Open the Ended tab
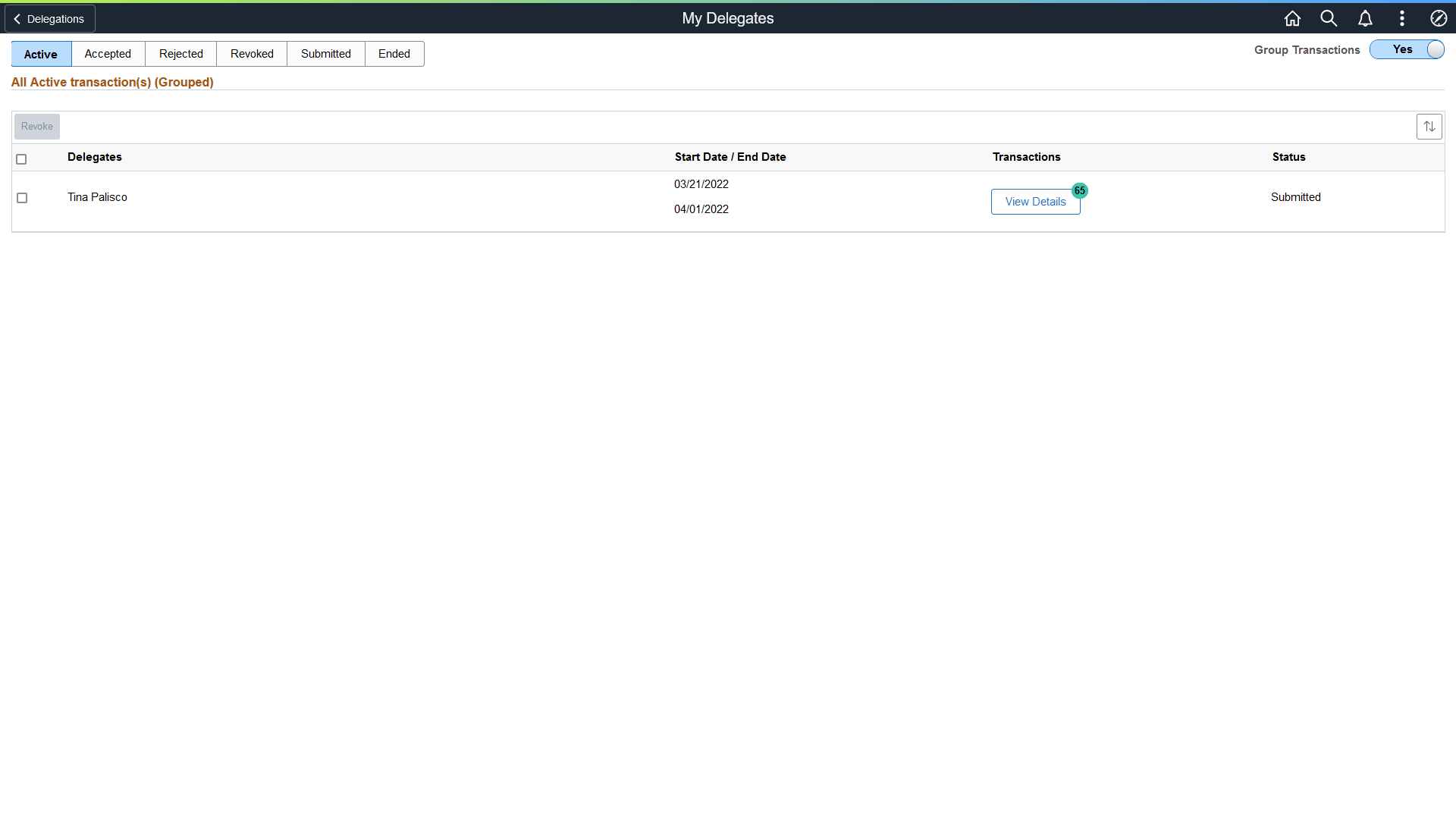The height and width of the screenshot is (819, 1456). click(x=394, y=54)
